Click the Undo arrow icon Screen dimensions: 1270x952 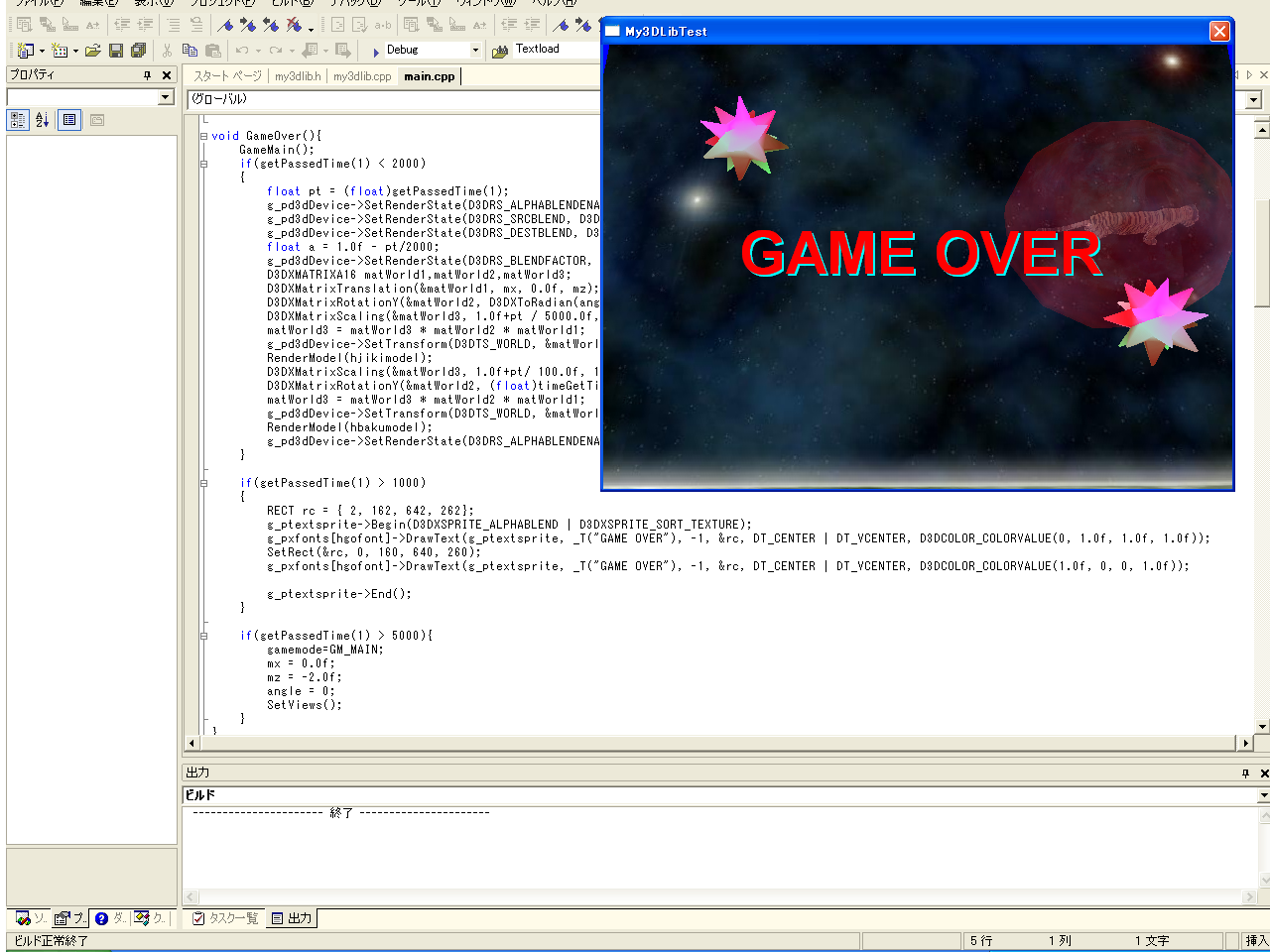coord(242,50)
